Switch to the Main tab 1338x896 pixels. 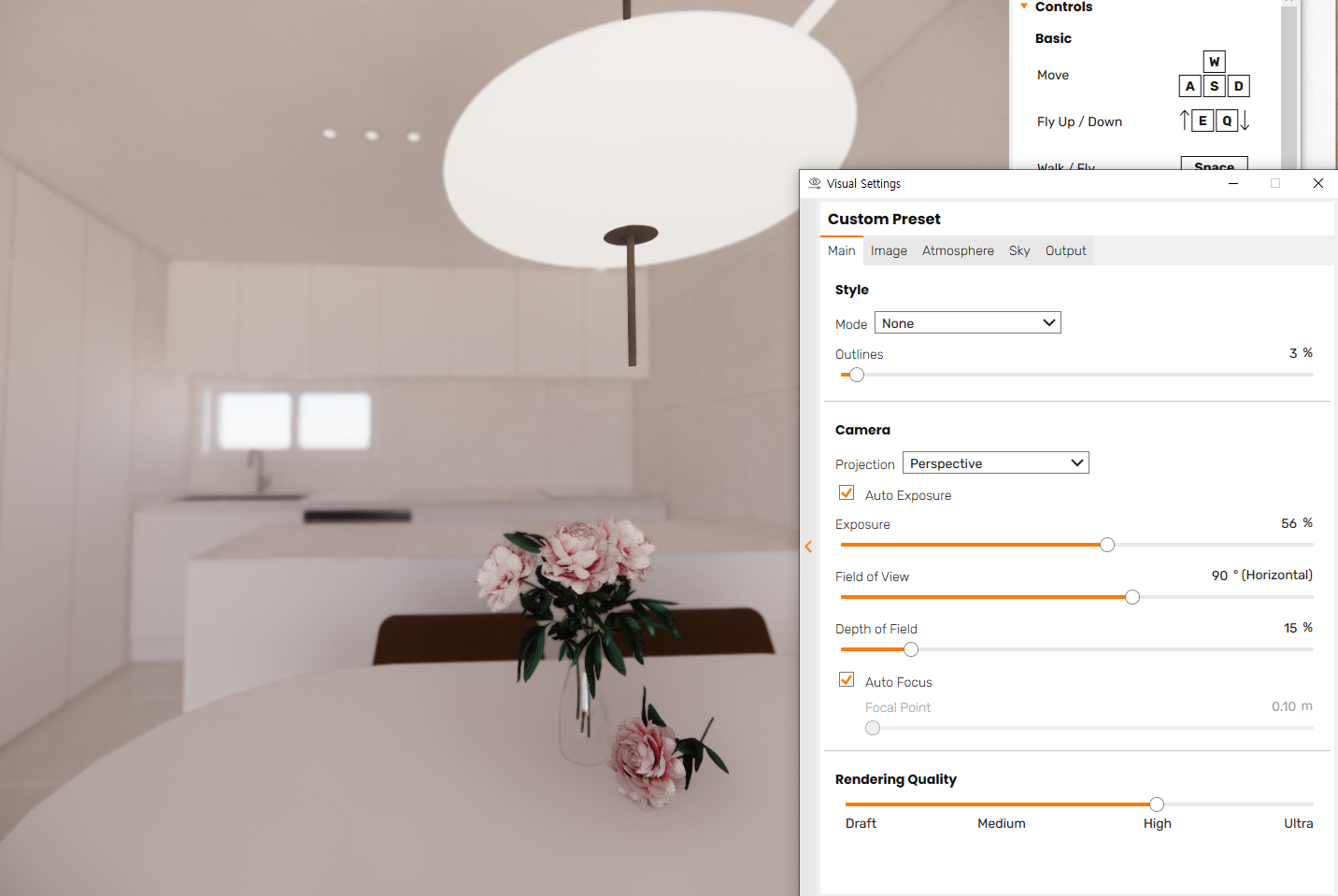(x=841, y=250)
